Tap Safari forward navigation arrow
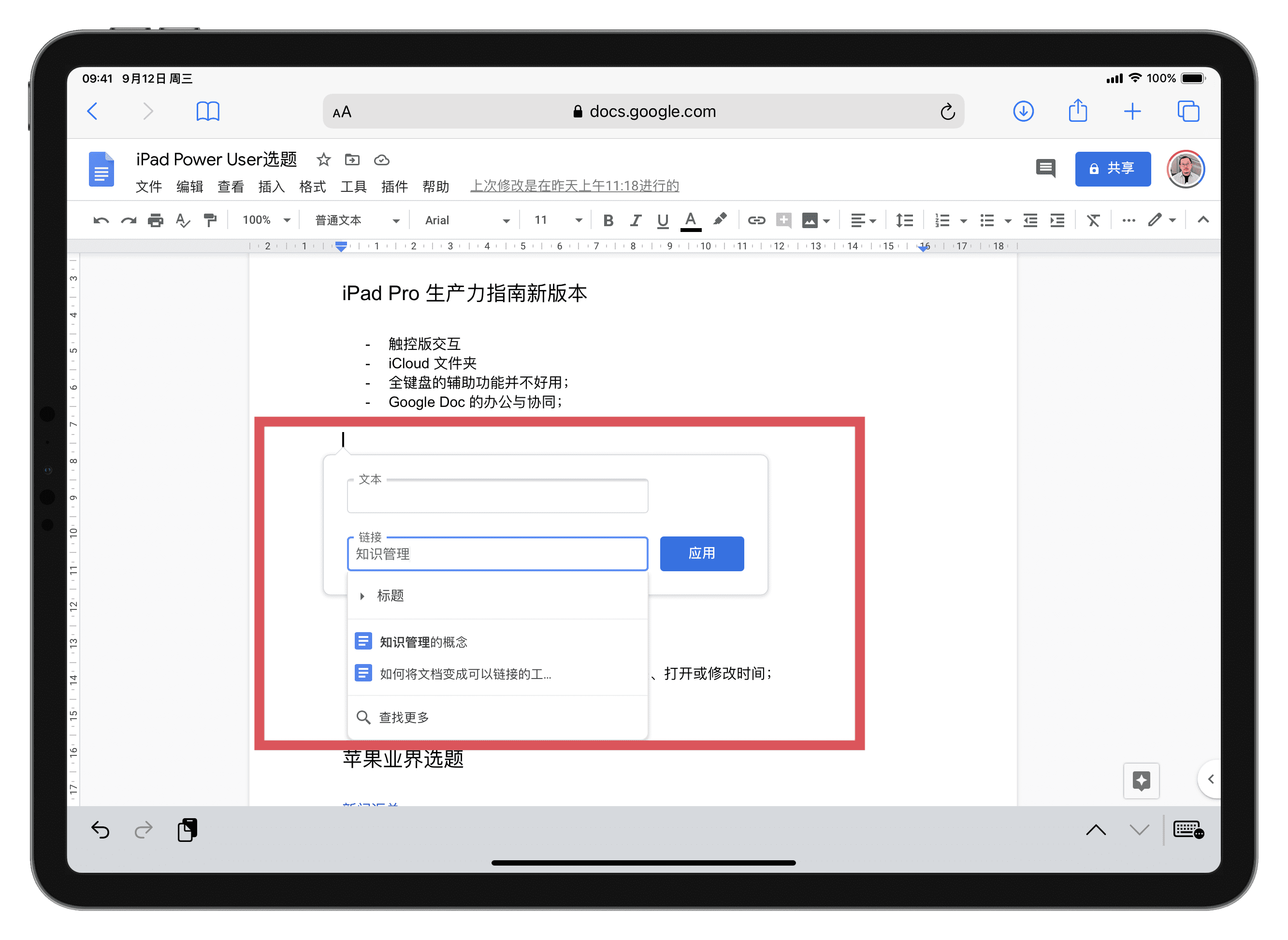Screen dimensions: 1288x940 point(148,111)
